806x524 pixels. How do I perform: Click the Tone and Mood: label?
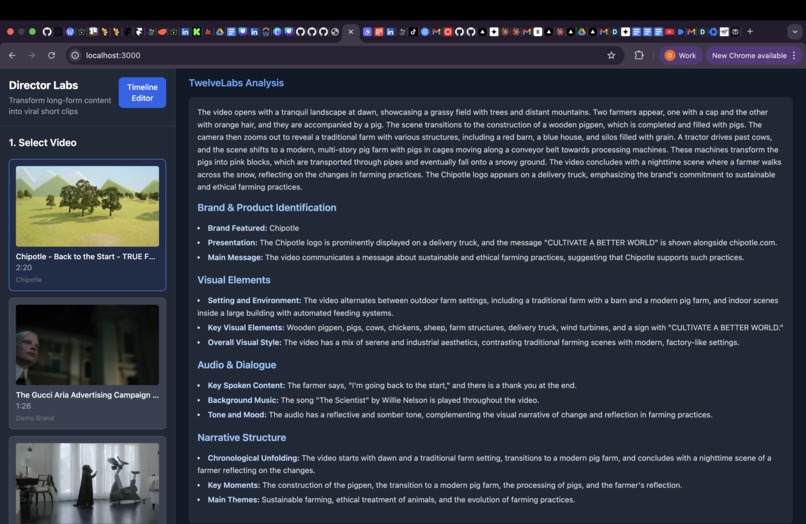[x=237, y=415]
